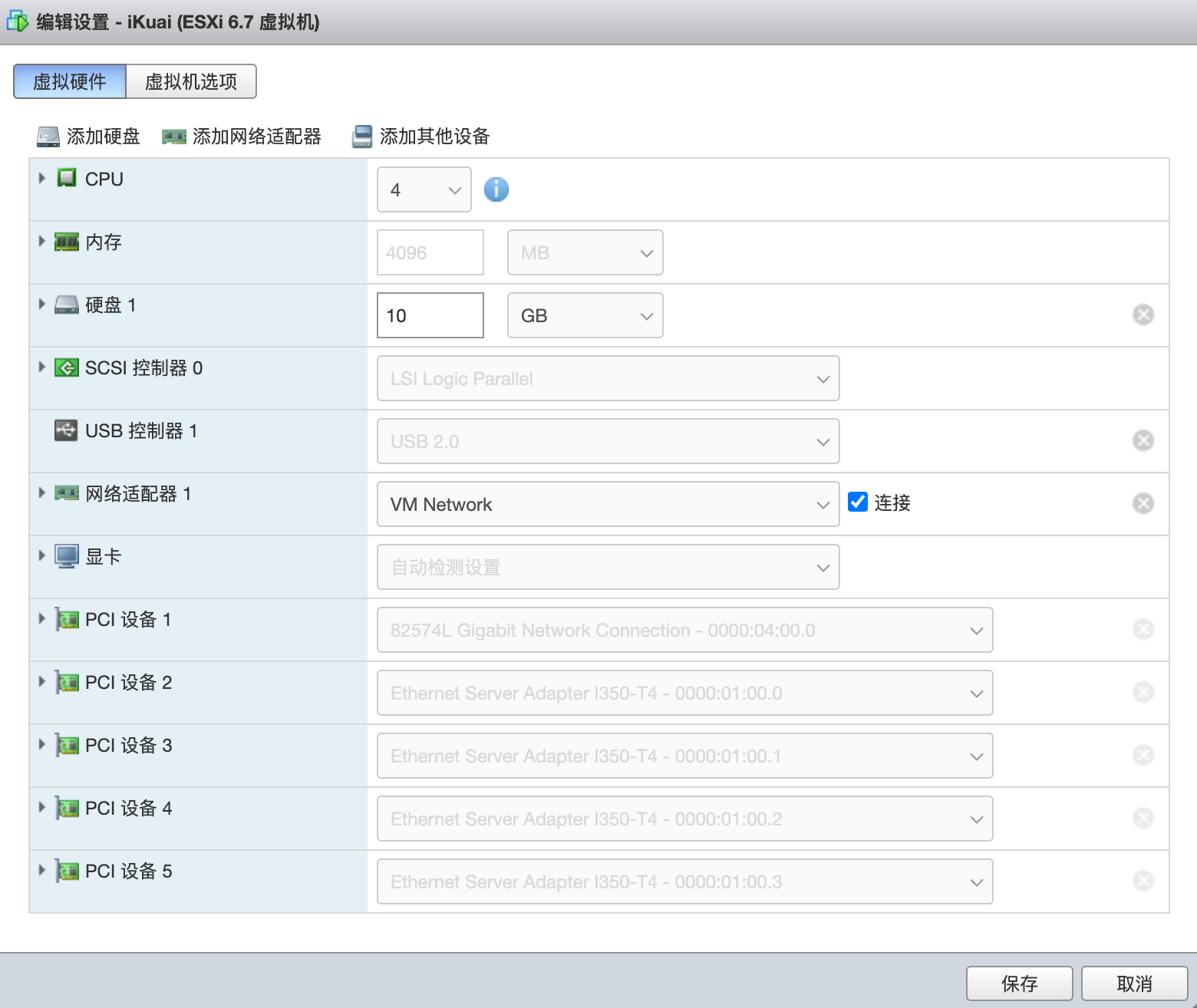
Task: Click the 显卡 monitor icon
Action: coord(67,556)
